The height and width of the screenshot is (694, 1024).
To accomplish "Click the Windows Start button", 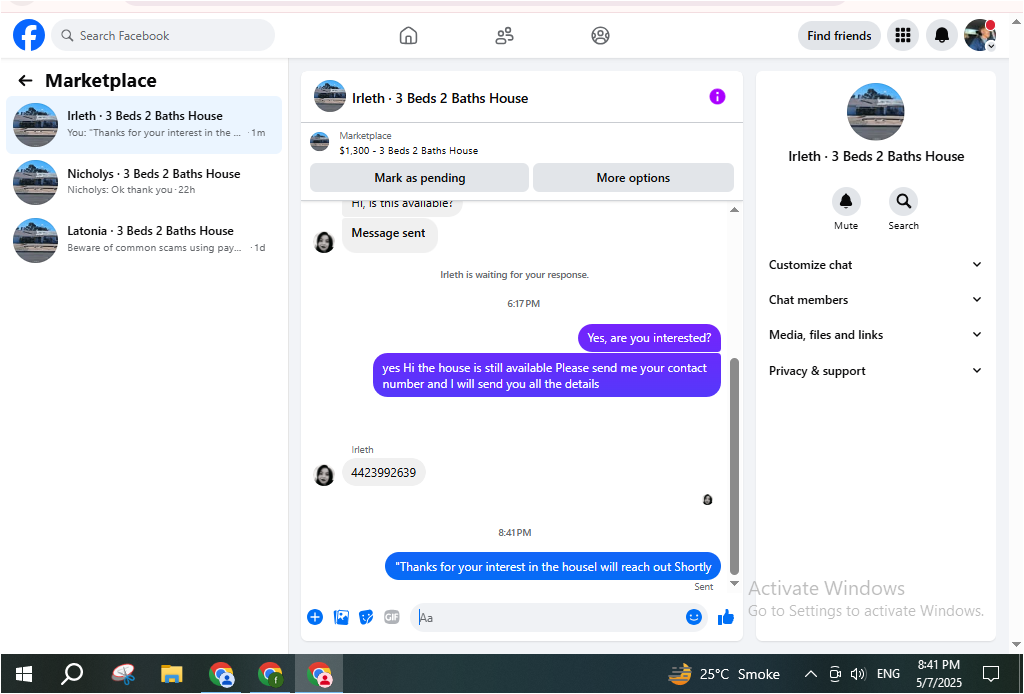I will pyautogui.click(x=24, y=674).
